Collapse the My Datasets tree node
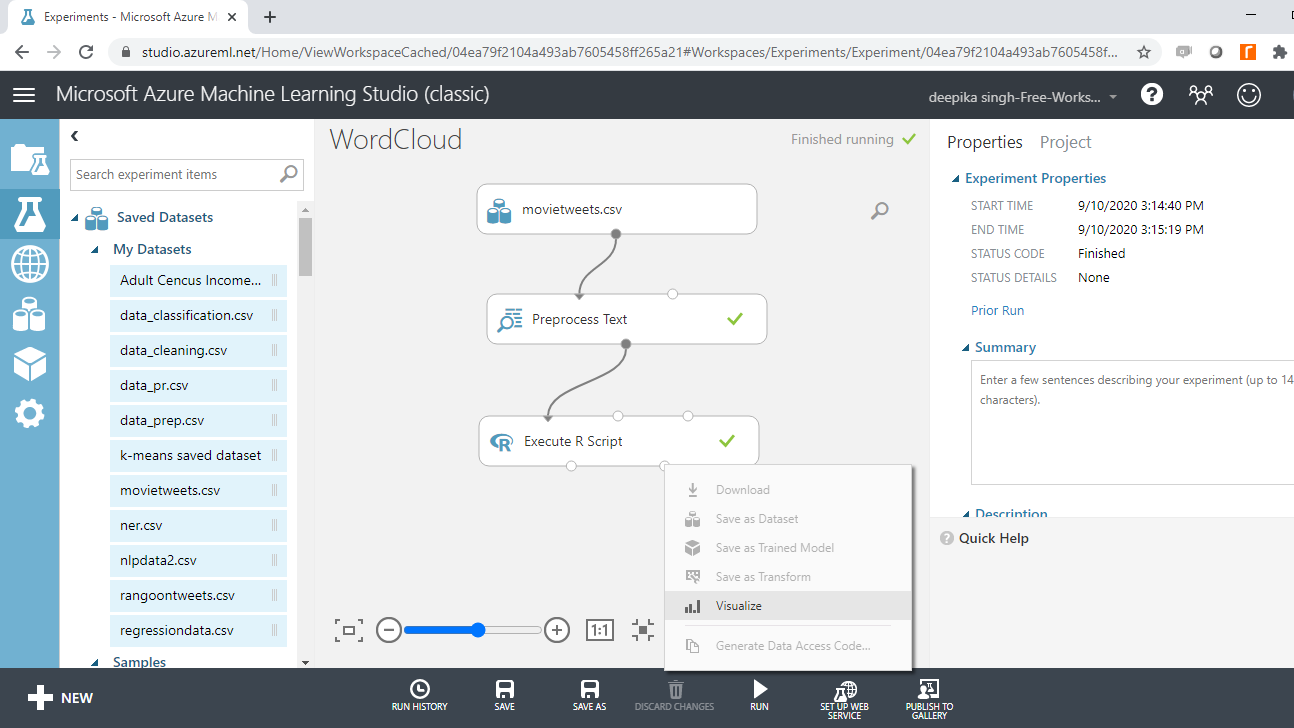The width and height of the screenshot is (1294, 728). point(95,250)
